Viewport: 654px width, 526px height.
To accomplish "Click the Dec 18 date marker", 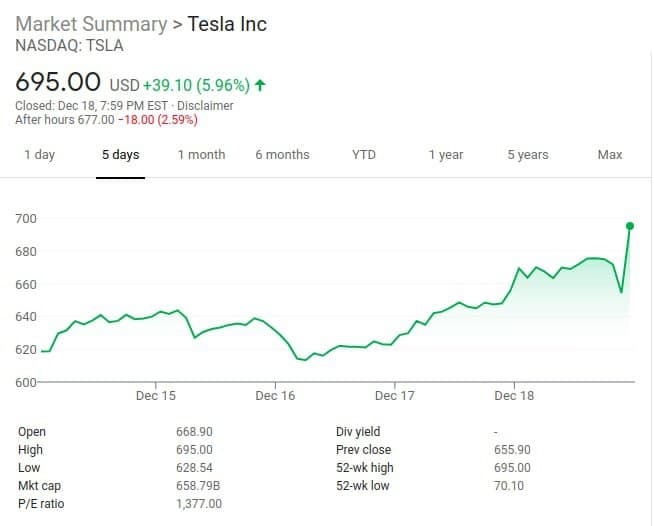I will pos(514,396).
